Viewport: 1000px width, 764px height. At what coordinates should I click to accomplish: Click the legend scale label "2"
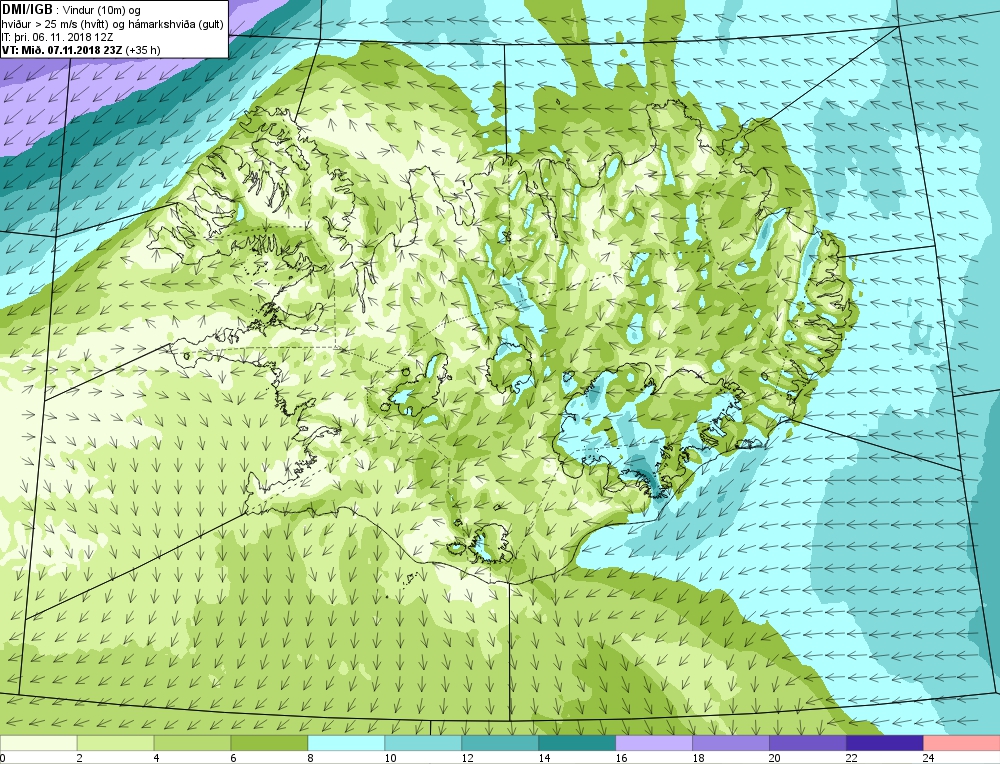pyautogui.click(x=79, y=758)
